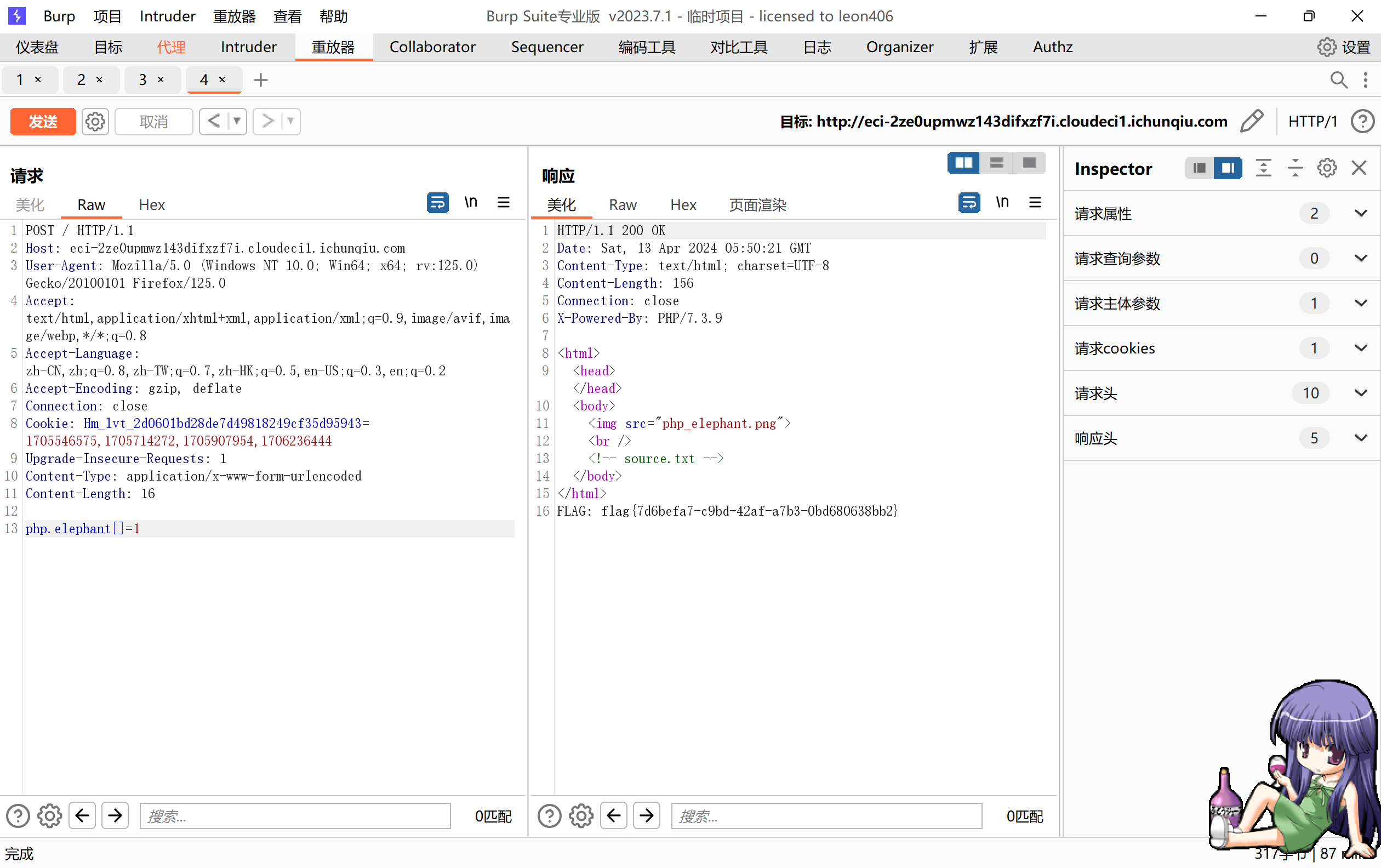Jump to next request search match arrow
1381x868 pixels.
pyautogui.click(x=115, y=816)
